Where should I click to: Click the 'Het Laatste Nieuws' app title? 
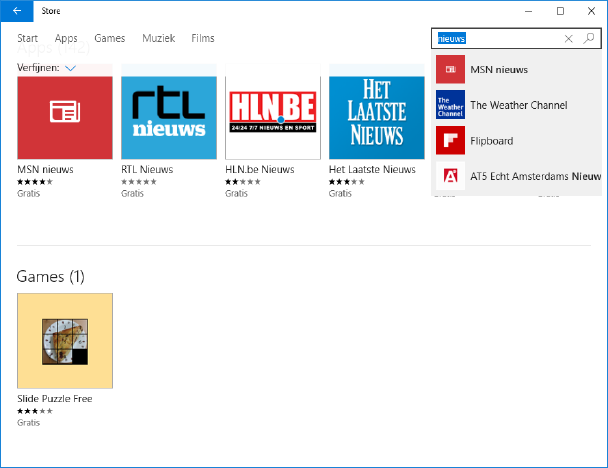point(372,169)
